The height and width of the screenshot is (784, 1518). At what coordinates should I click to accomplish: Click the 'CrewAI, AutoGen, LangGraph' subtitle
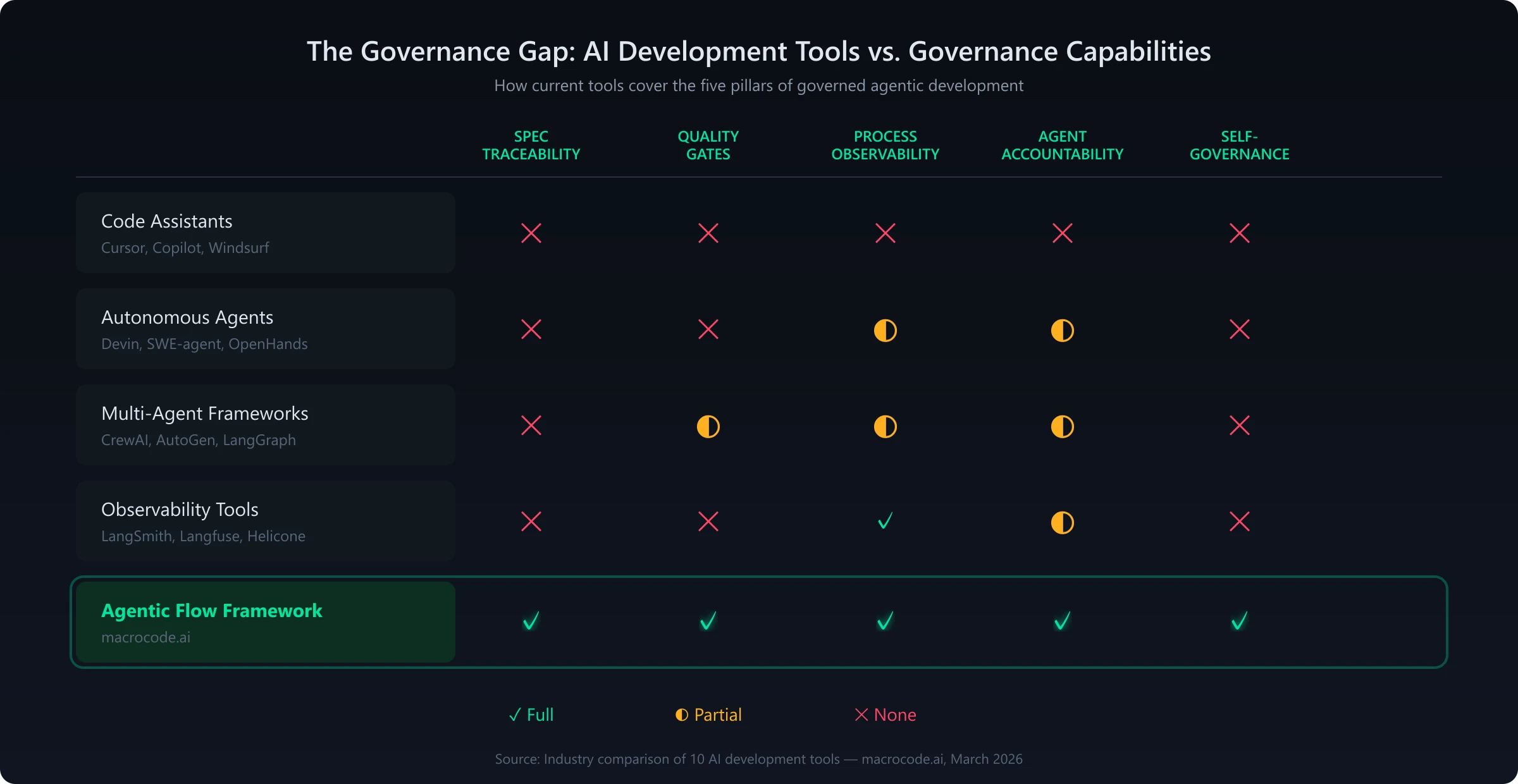click(199, 440)
